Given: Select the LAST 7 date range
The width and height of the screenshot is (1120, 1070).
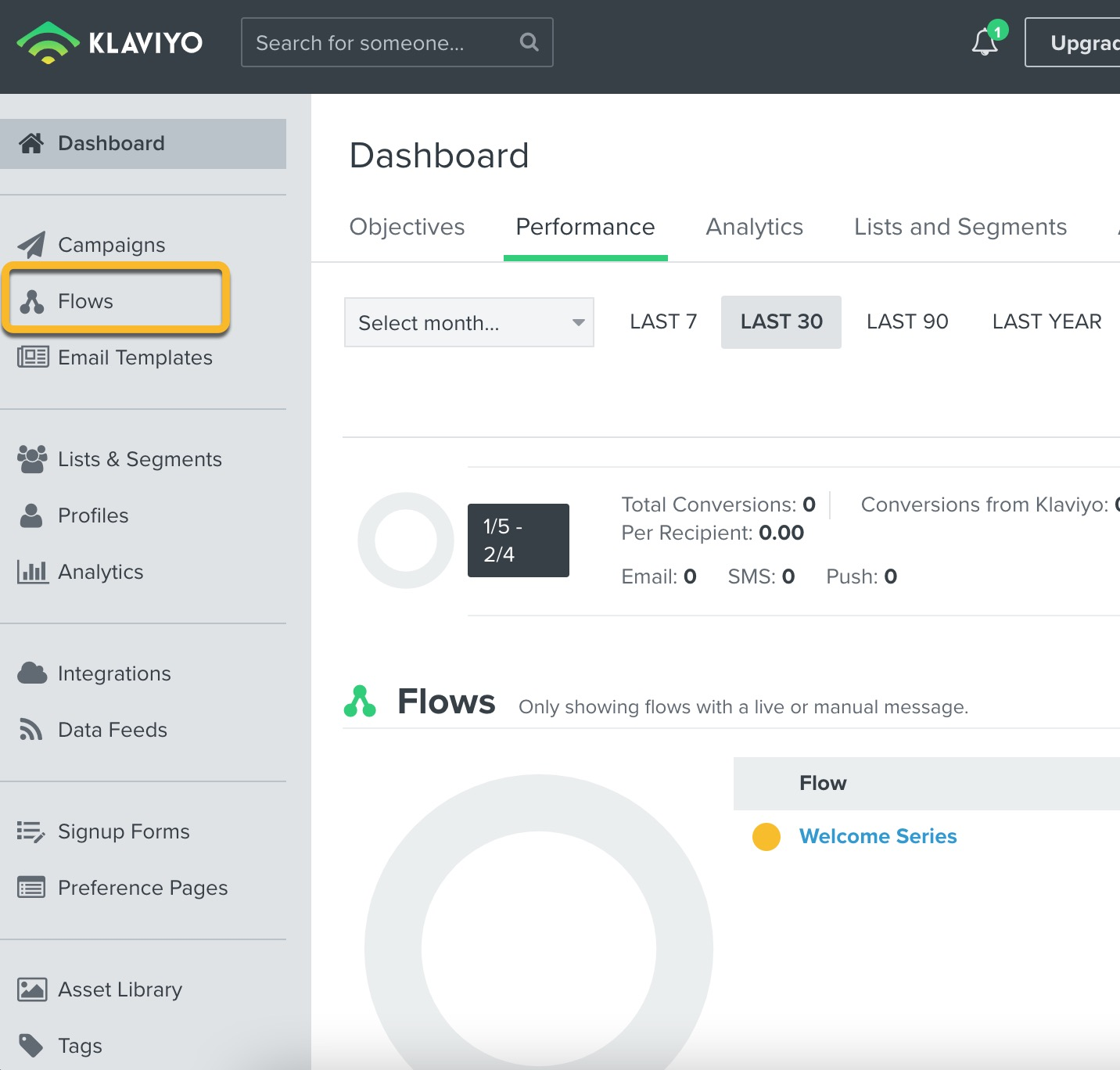Looking at the screenshot, I should [x=663, y=321].
